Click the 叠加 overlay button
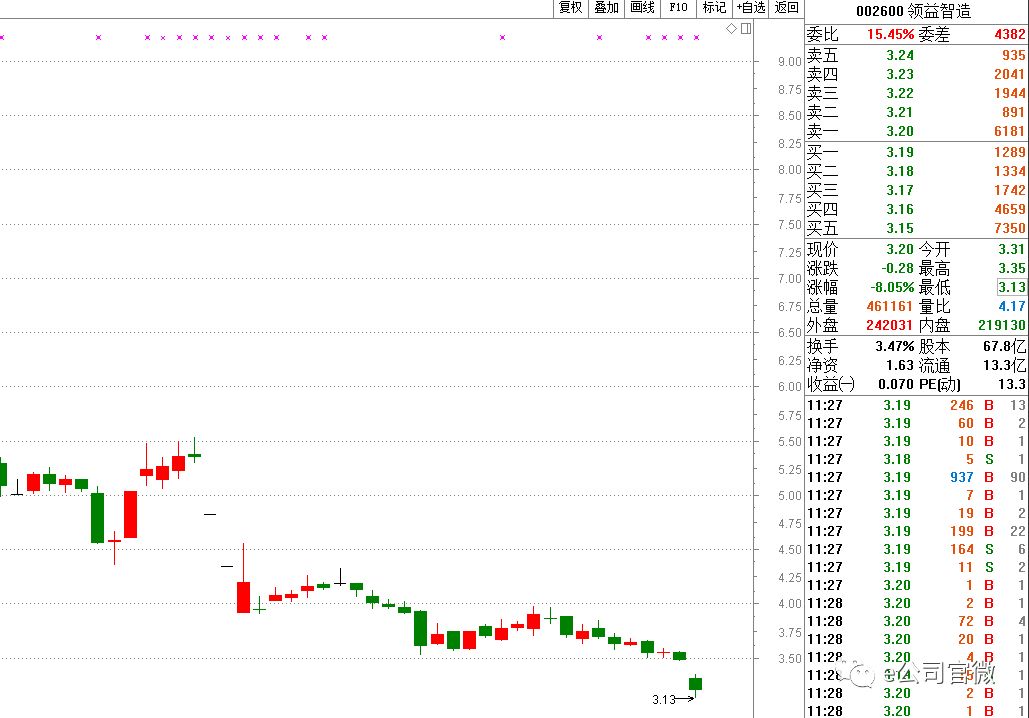The width and height of the screenshot is (1029, 718). pos(606,8)
